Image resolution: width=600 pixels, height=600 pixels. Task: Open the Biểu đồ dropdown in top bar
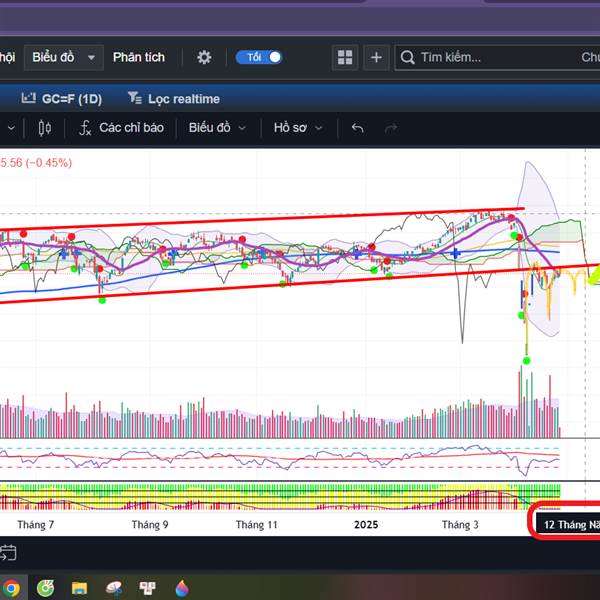(64, 57)
